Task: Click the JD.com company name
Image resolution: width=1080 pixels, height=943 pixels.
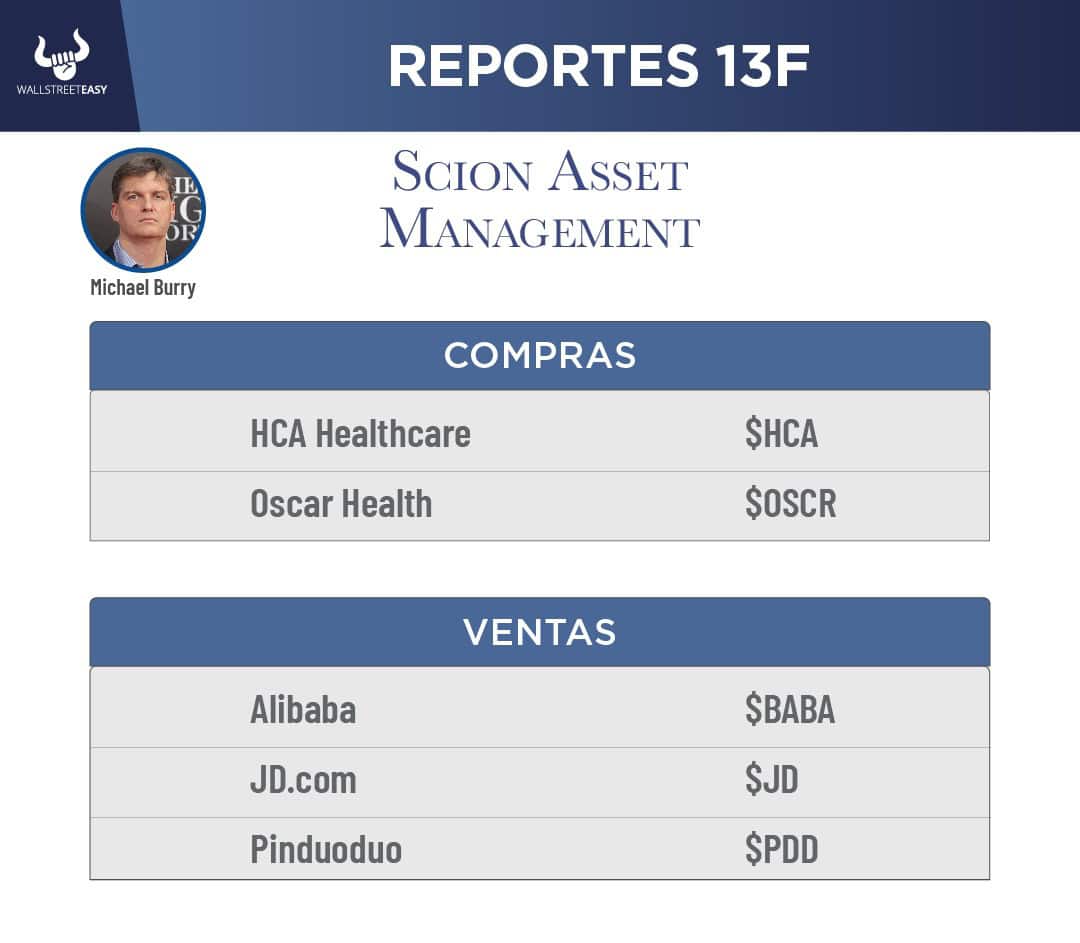Action: [303, 780]
